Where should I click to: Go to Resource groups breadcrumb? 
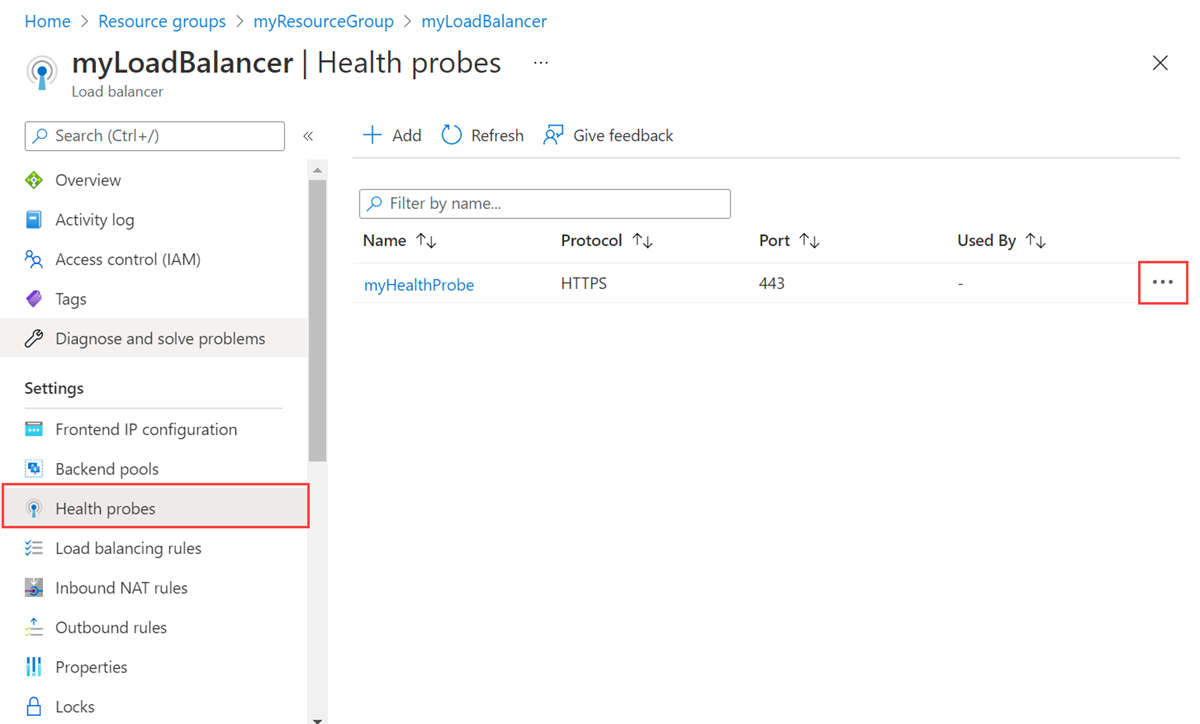pyautogui.click(x=162, y=21)
